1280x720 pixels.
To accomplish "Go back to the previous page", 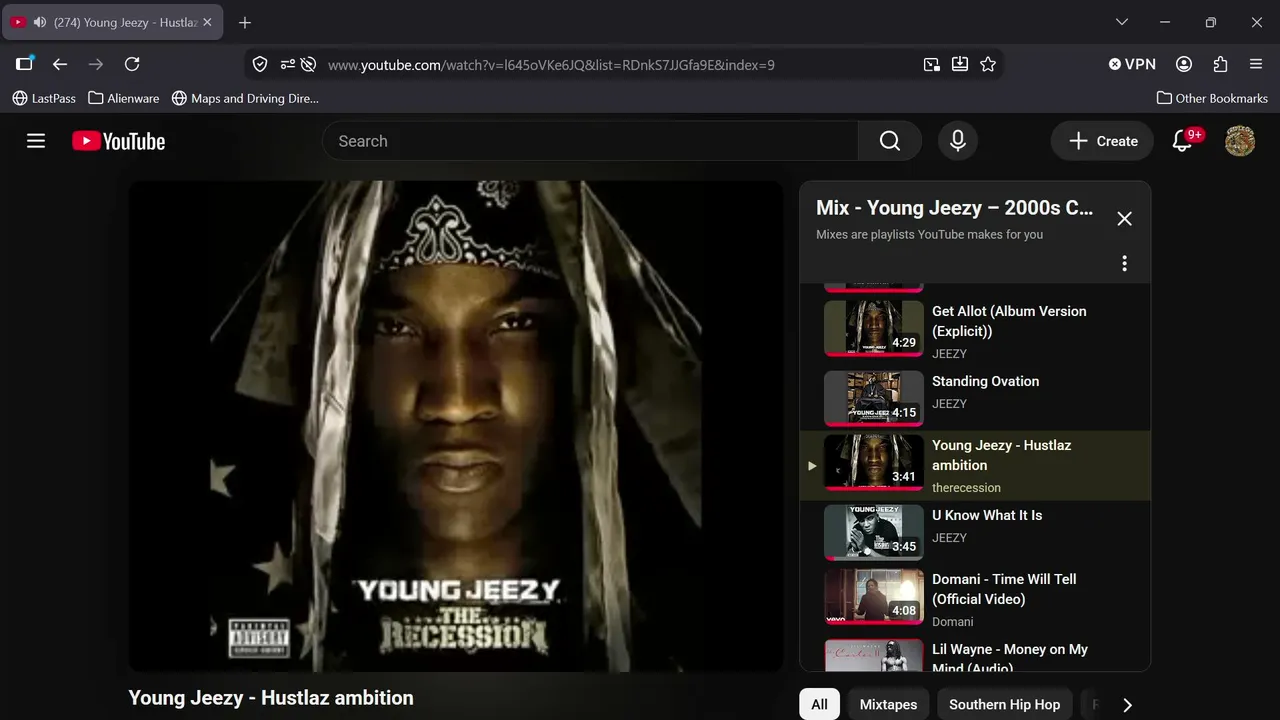I will click(60, 64).
